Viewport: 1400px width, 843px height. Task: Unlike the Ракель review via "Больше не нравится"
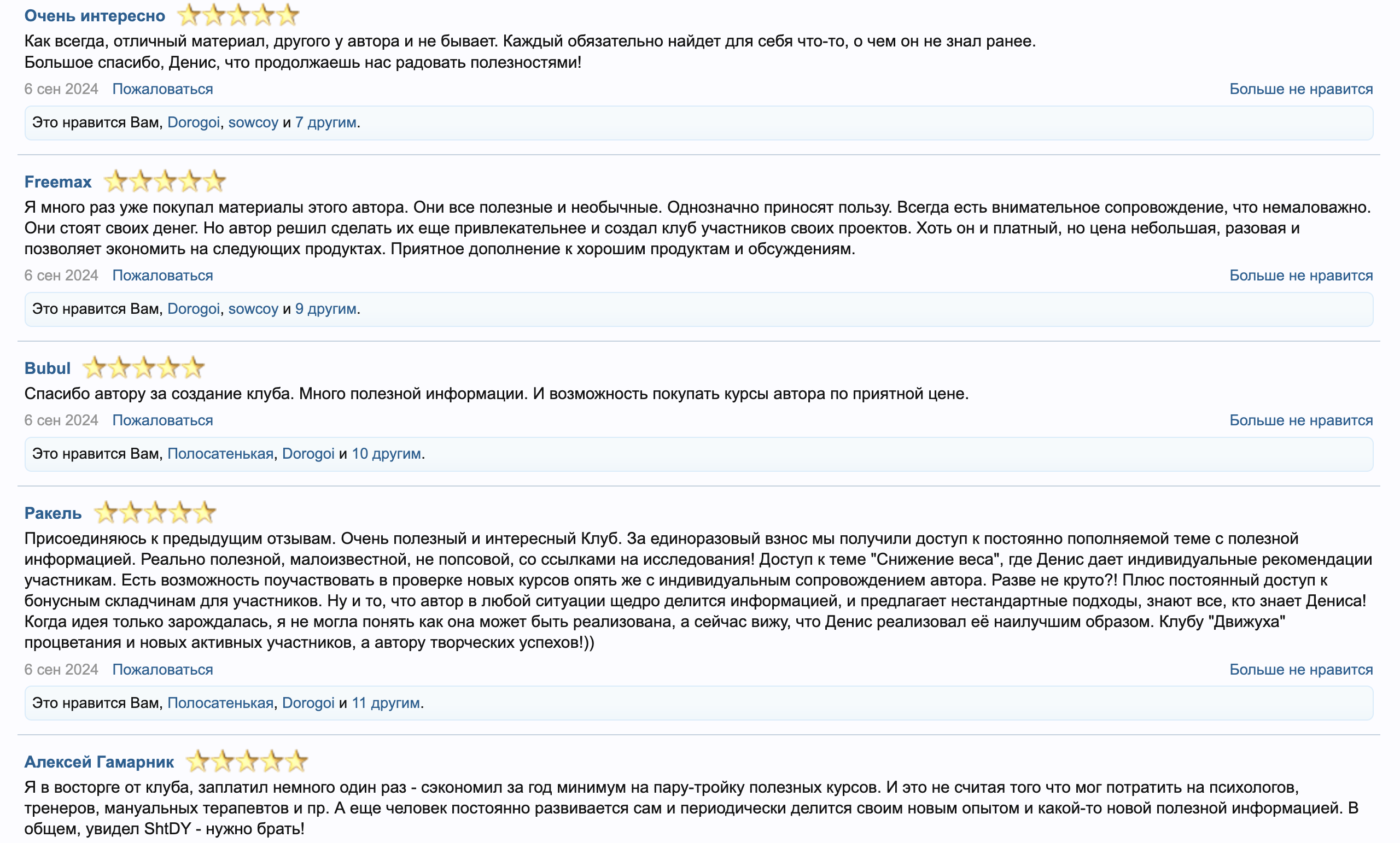(1300, 669)
